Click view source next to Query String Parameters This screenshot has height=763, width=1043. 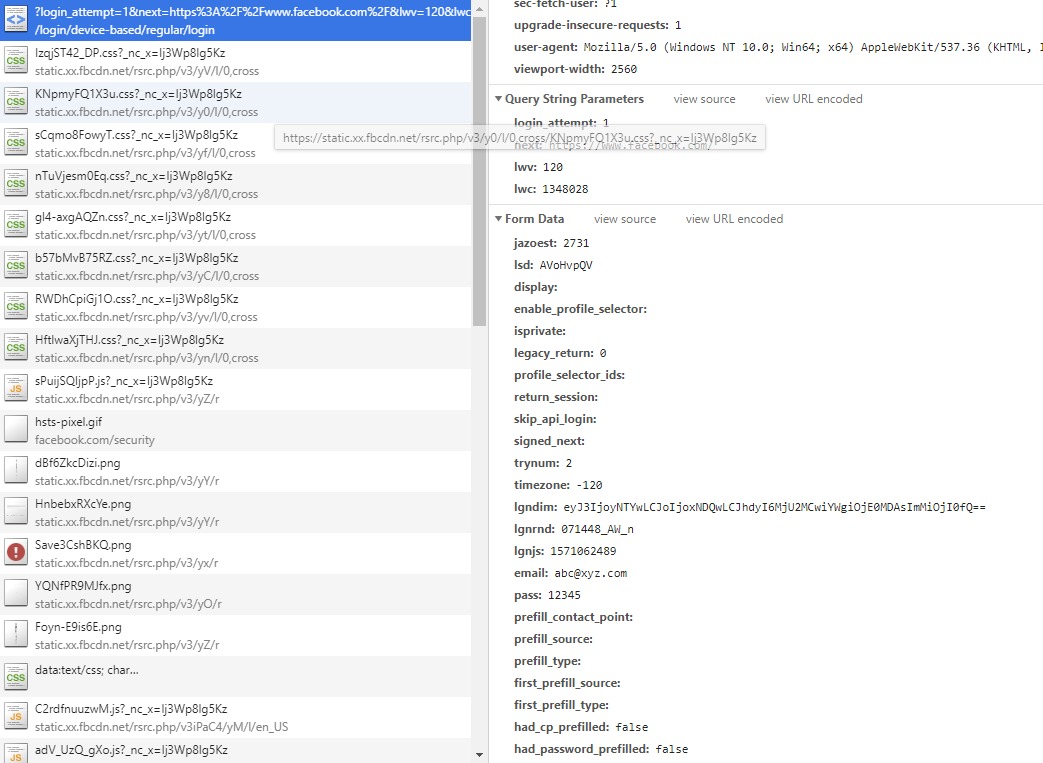pyautogui.click(x=704, y=99)
